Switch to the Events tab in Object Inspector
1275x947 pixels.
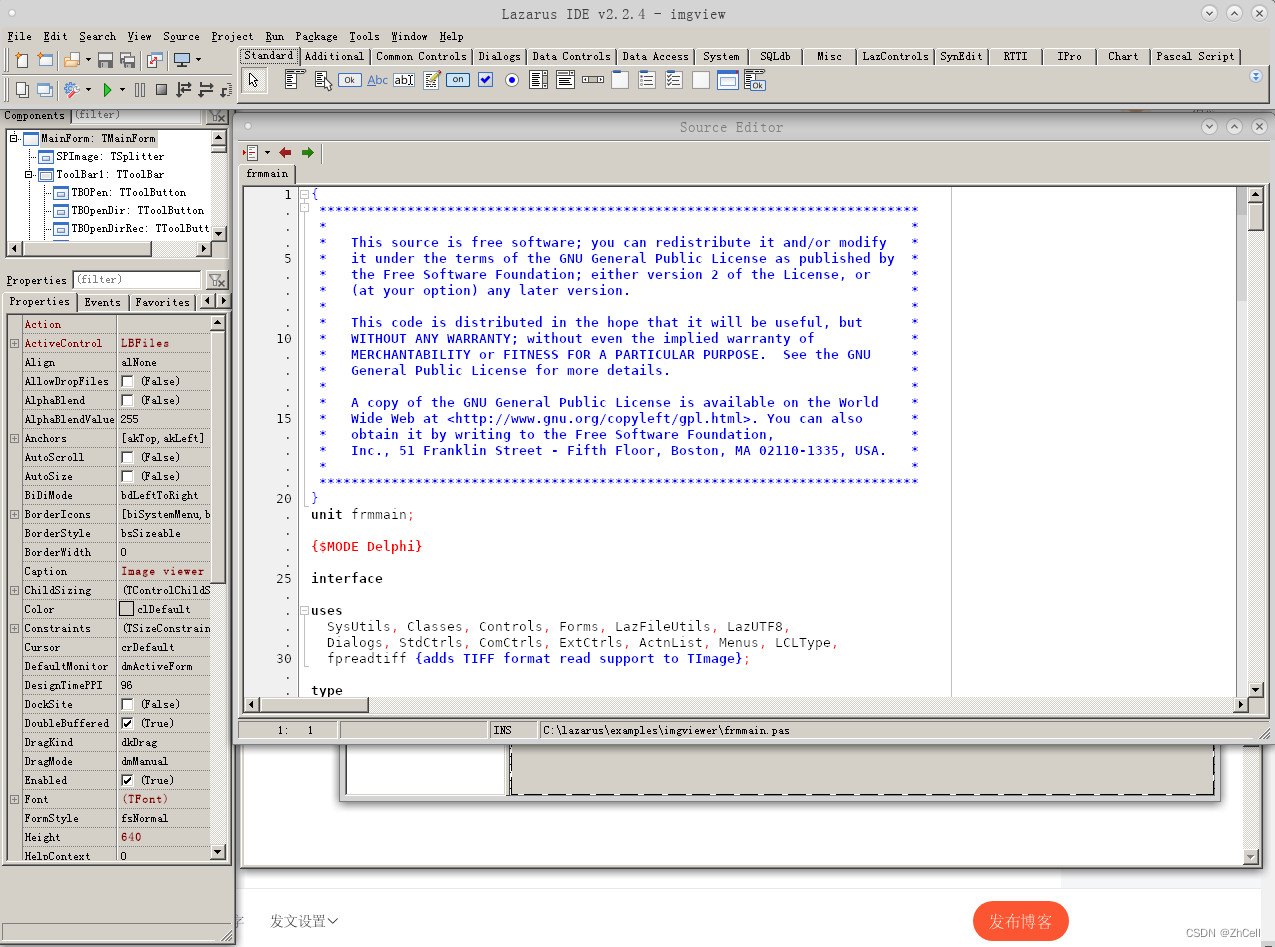102,302
